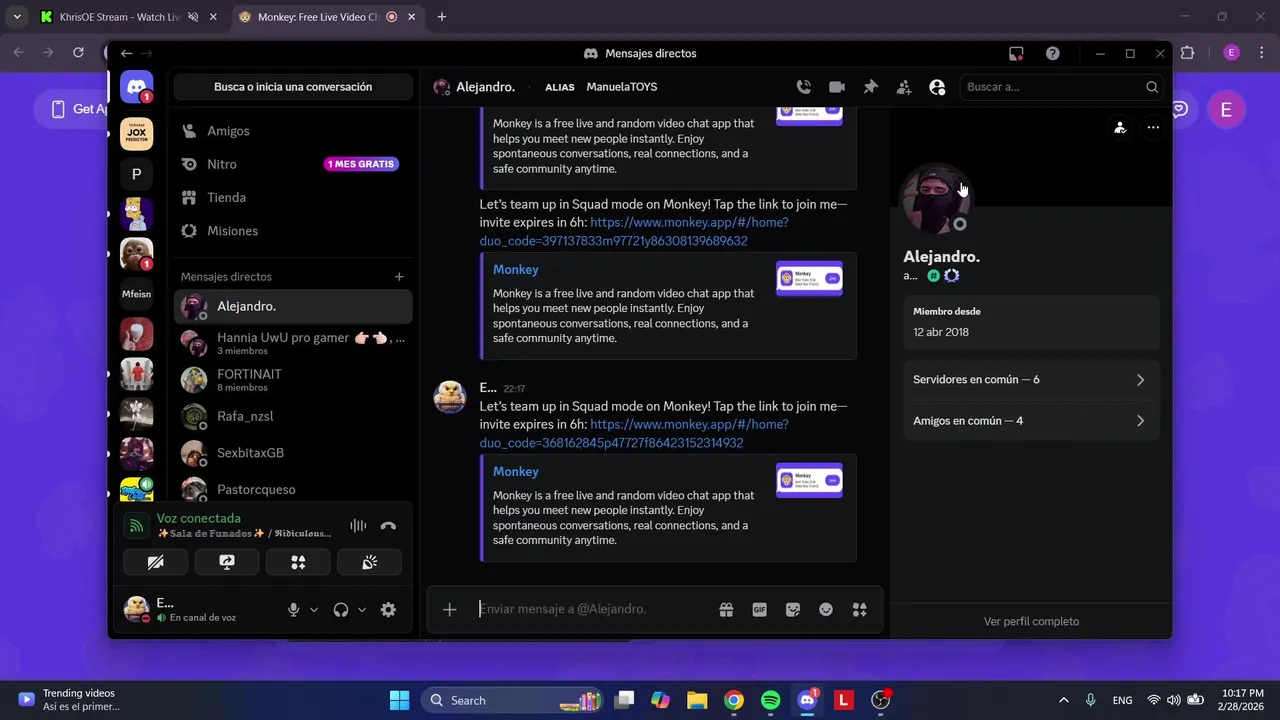Viewport: 1280px width, 720px height.
Task: Open the Amigos friends page
Action: [x=293, y=131]
